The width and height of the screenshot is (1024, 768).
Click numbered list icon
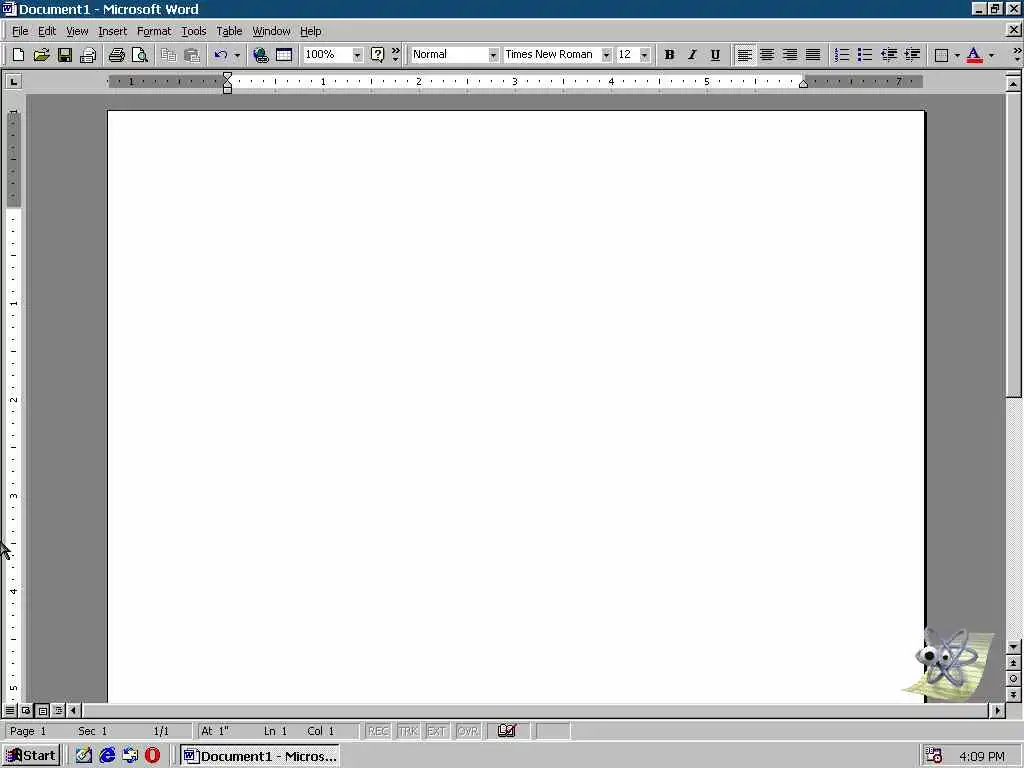(x=842, y=55)
